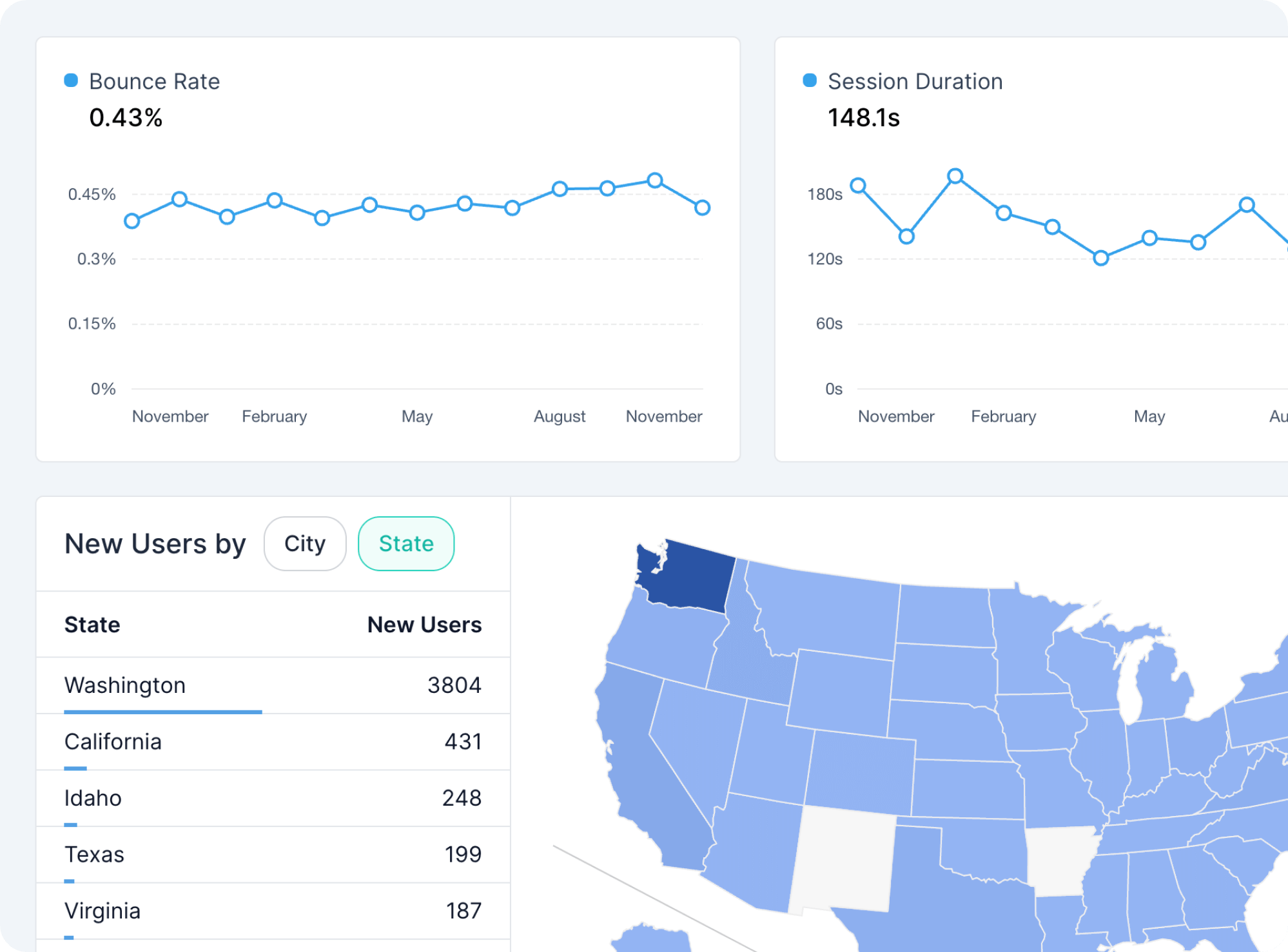Select the California row
Image resolution: width=1288 pixels, height=952 pixels.
pos(273,742)
